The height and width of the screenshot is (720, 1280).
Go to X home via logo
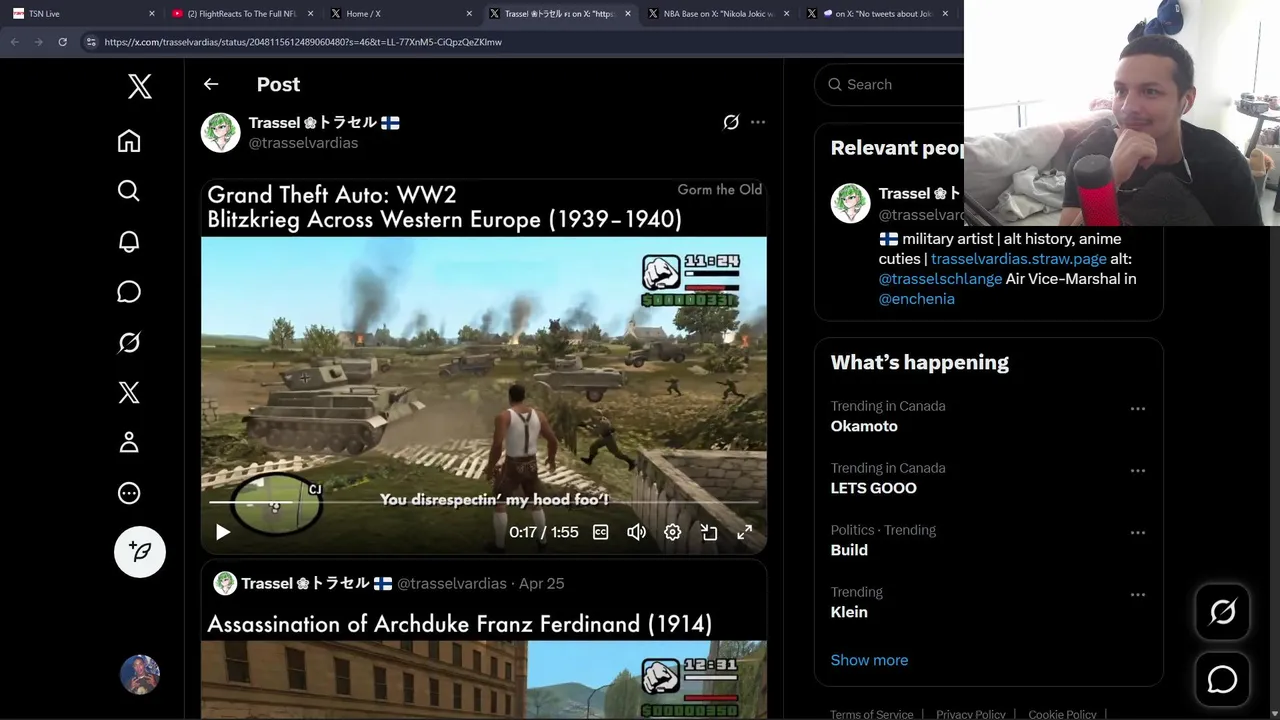[x=140, y=86]
